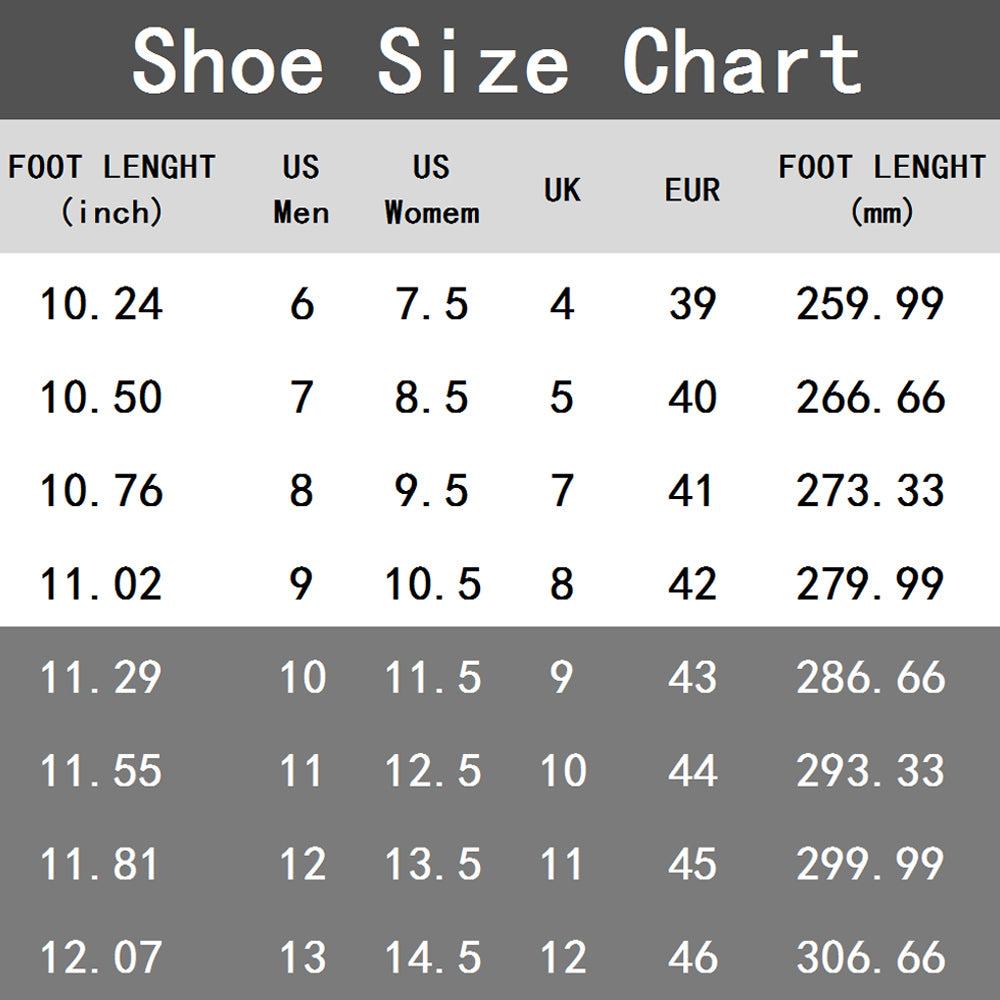
Task: Click US Men size 11 cell
Action: click(x=301, y=771)
